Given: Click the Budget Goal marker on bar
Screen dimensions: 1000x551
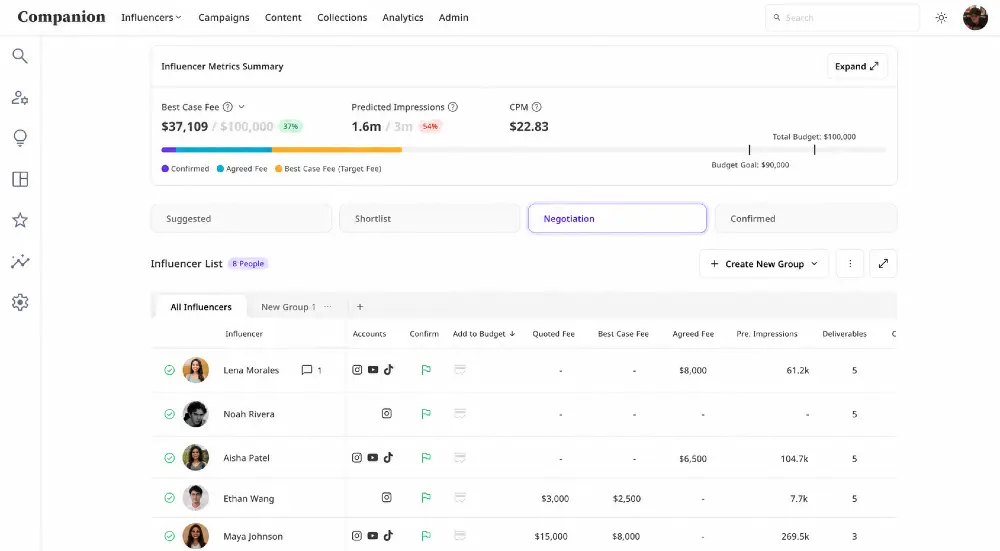Looking at the screenshot, I should pyautogui.click(x=749, y=149).
